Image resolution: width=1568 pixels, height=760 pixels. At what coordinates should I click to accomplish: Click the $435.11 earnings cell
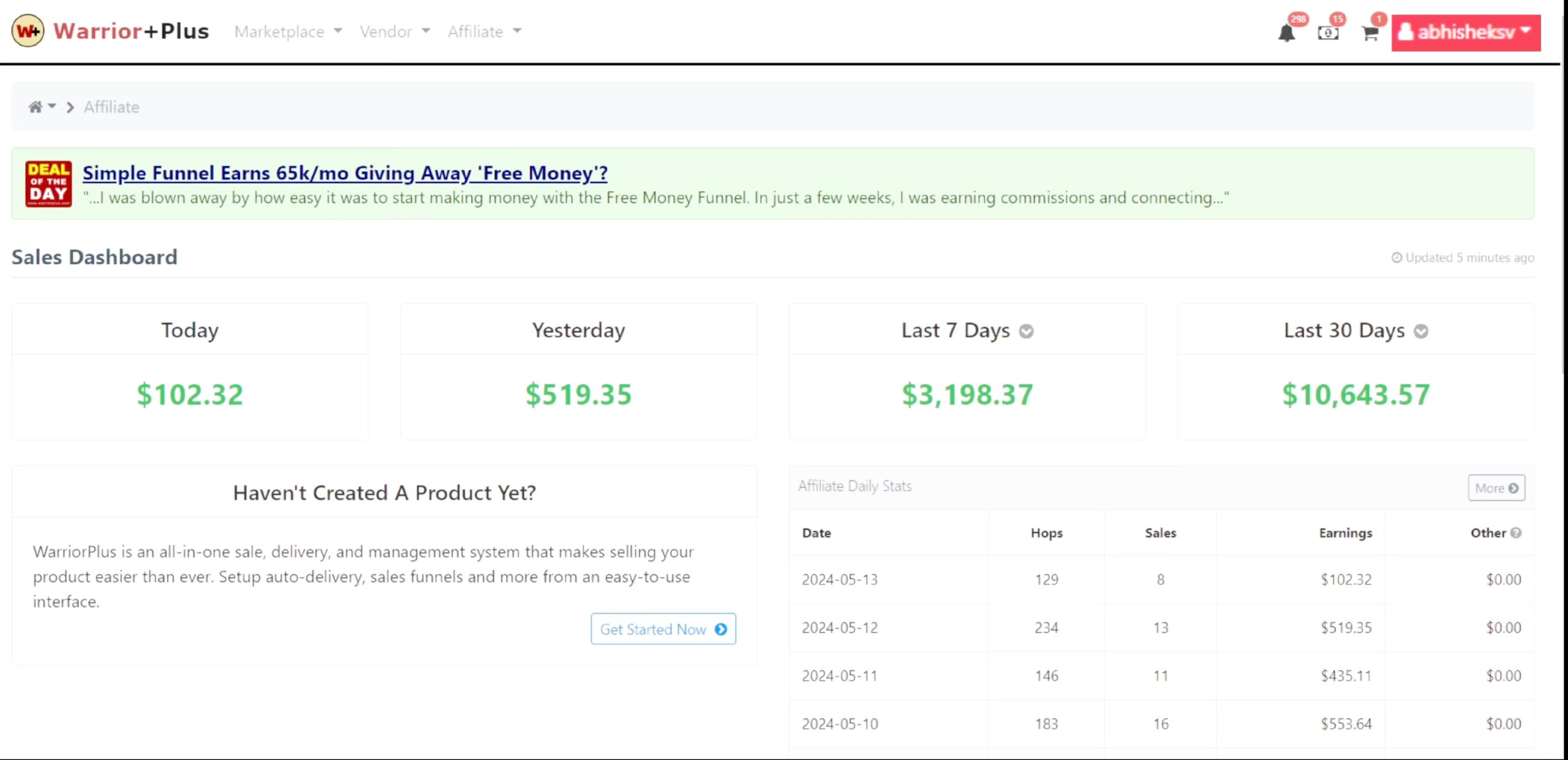[1346, 675]
